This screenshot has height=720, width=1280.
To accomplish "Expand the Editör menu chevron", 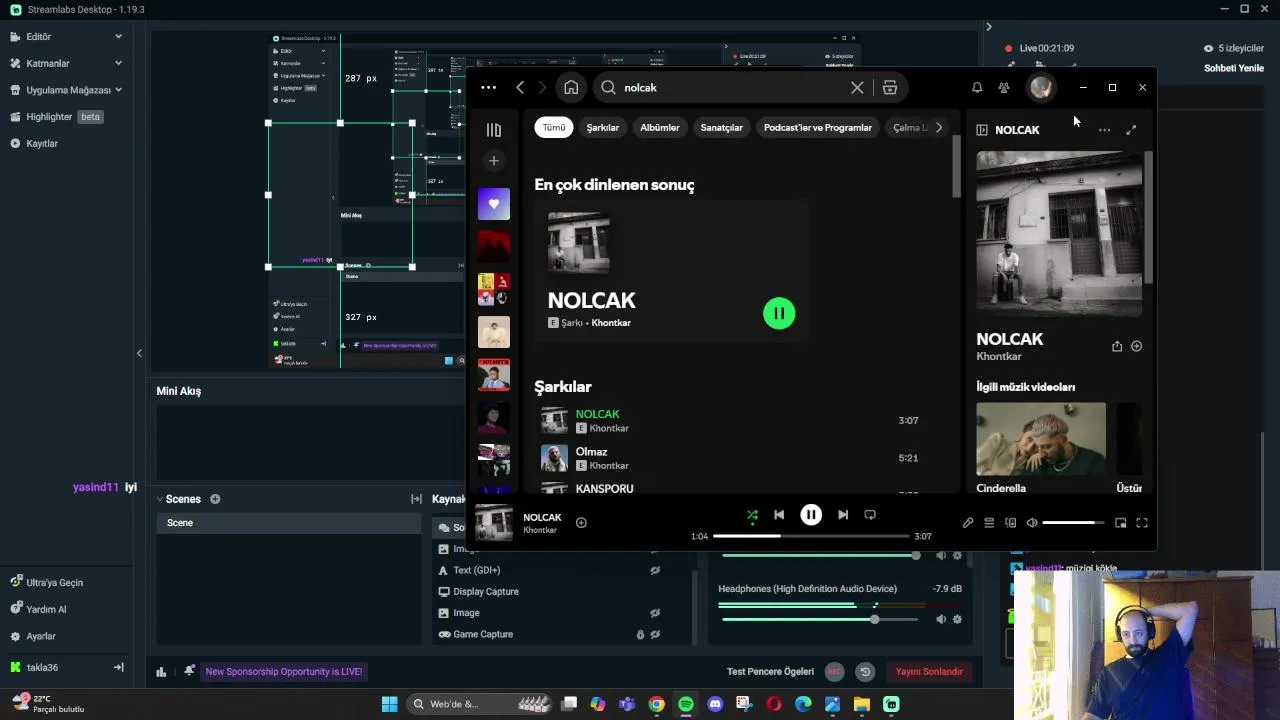I will click(118, 37).
